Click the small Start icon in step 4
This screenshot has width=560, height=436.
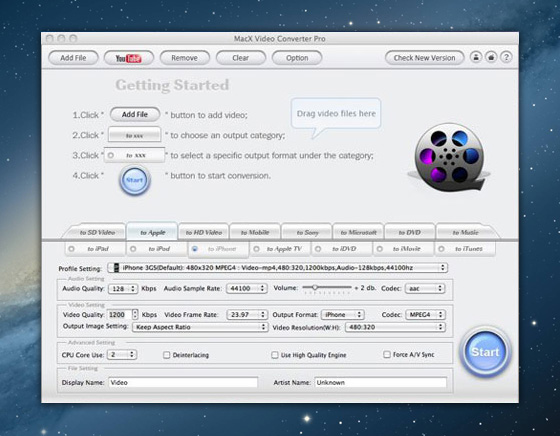[x=135, y=180]
